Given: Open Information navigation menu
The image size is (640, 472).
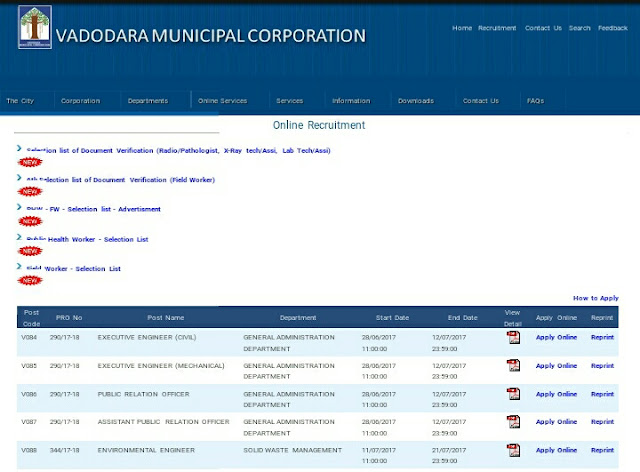Looking at the screenshot, I should (x=351, y=101).
